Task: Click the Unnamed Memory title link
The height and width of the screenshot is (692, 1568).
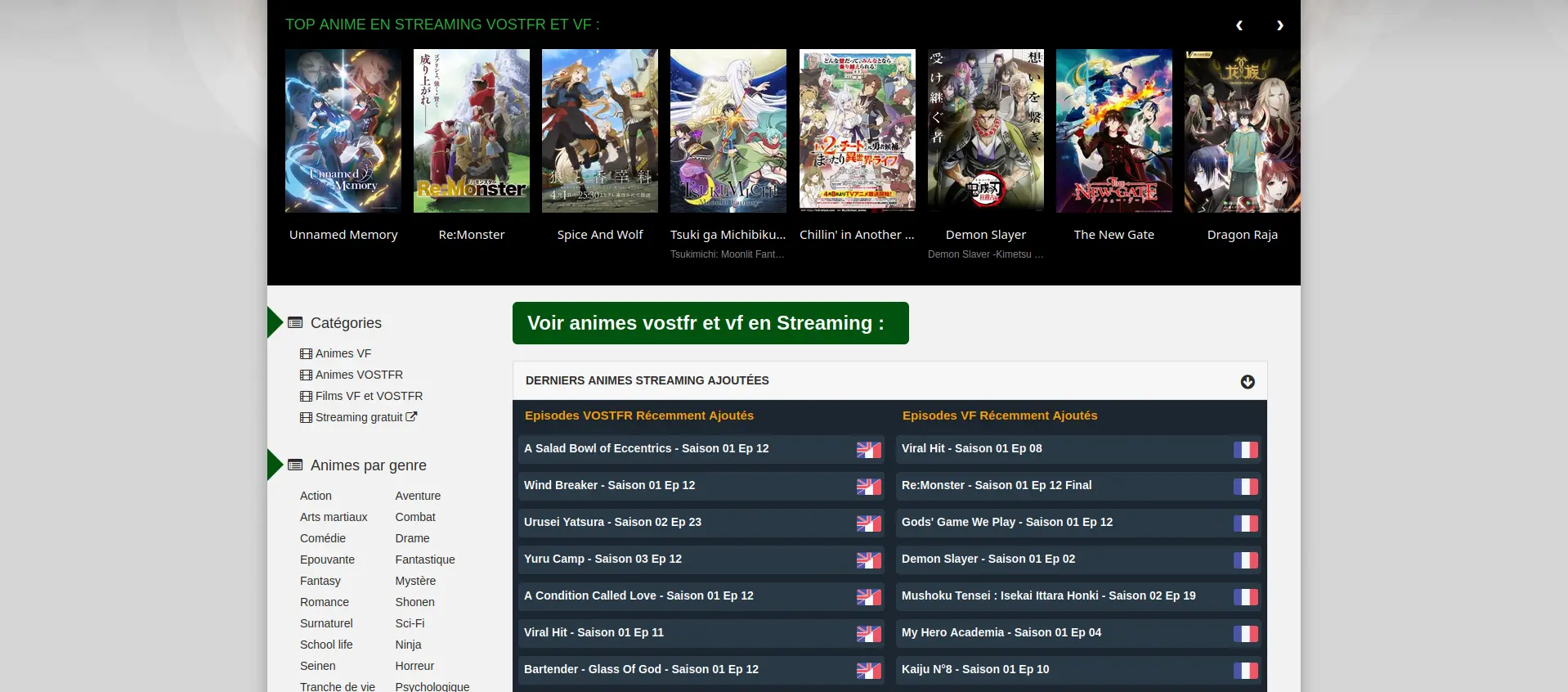Action: (343, 235)
